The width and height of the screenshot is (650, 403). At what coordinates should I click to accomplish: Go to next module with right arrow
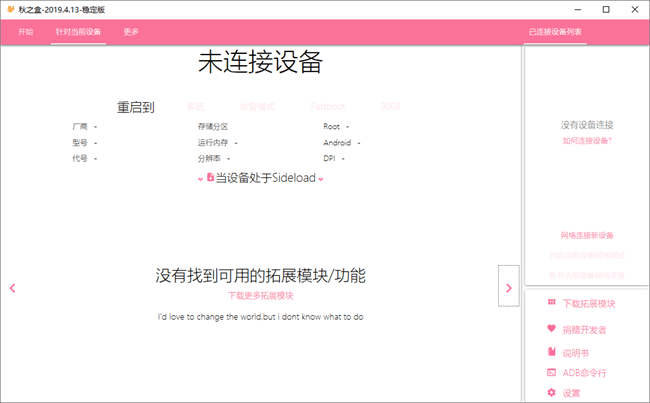click(x=508, y=288)
